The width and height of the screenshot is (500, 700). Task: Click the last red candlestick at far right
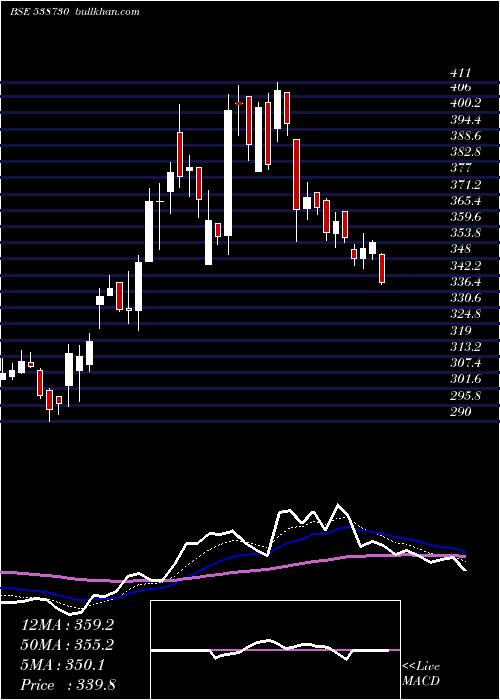pyautogui.click(x=382, y=268)
